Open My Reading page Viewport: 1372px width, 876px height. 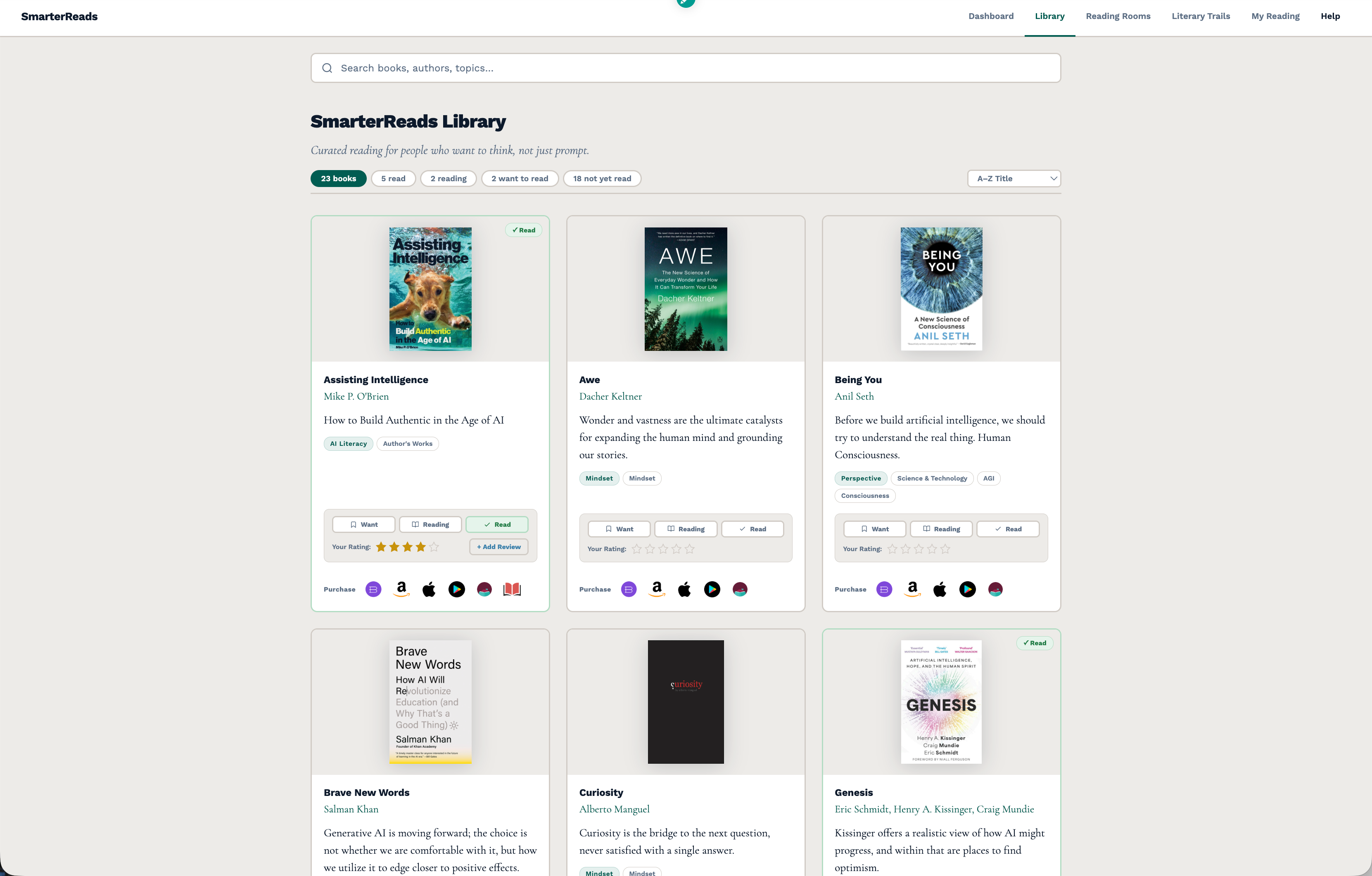(x=1275, y=16)
